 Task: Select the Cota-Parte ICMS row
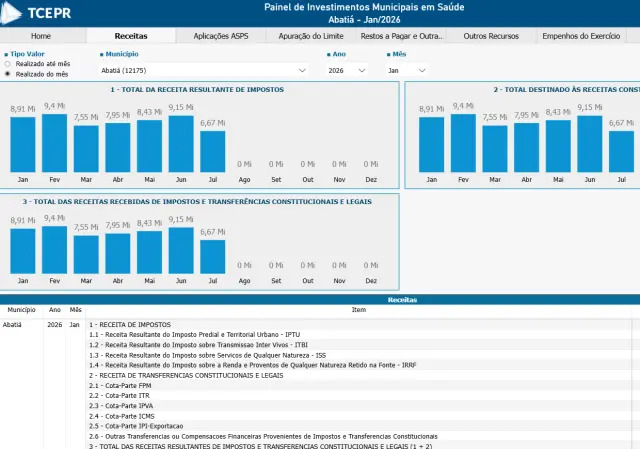(x=359, y=416)
